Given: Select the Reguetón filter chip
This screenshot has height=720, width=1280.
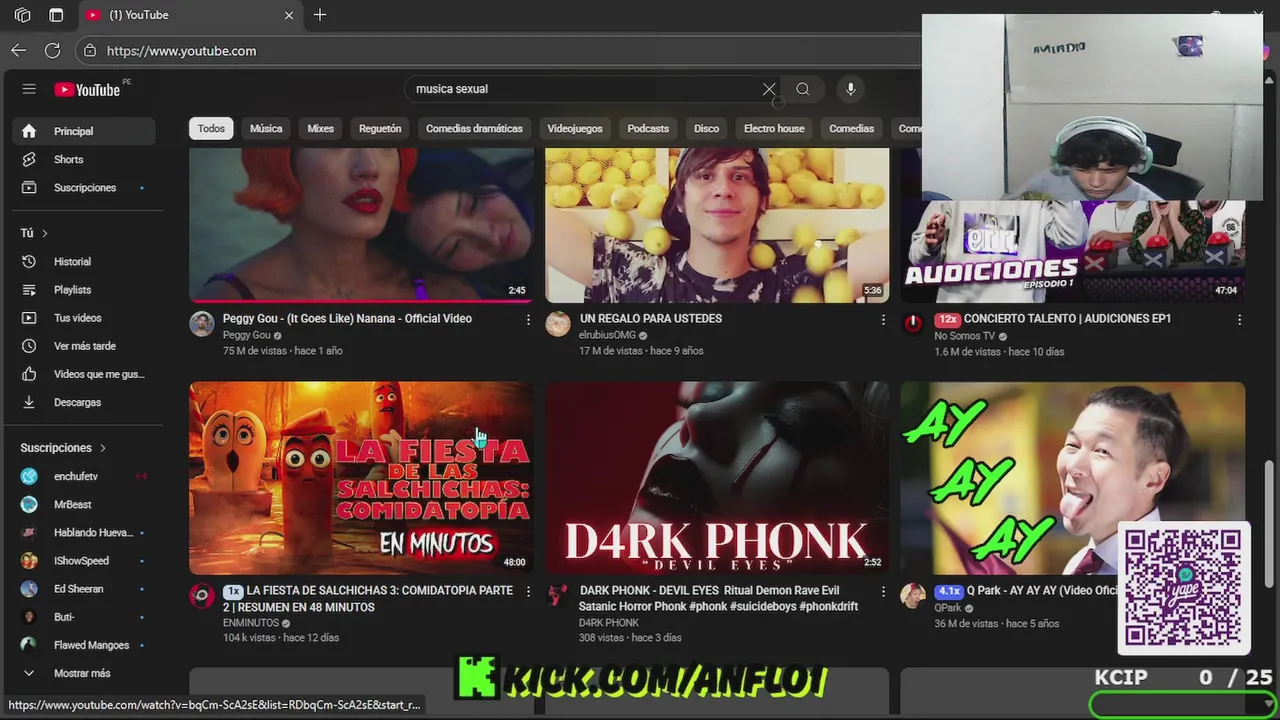Looking at the screenshot, I should (380, 128).
